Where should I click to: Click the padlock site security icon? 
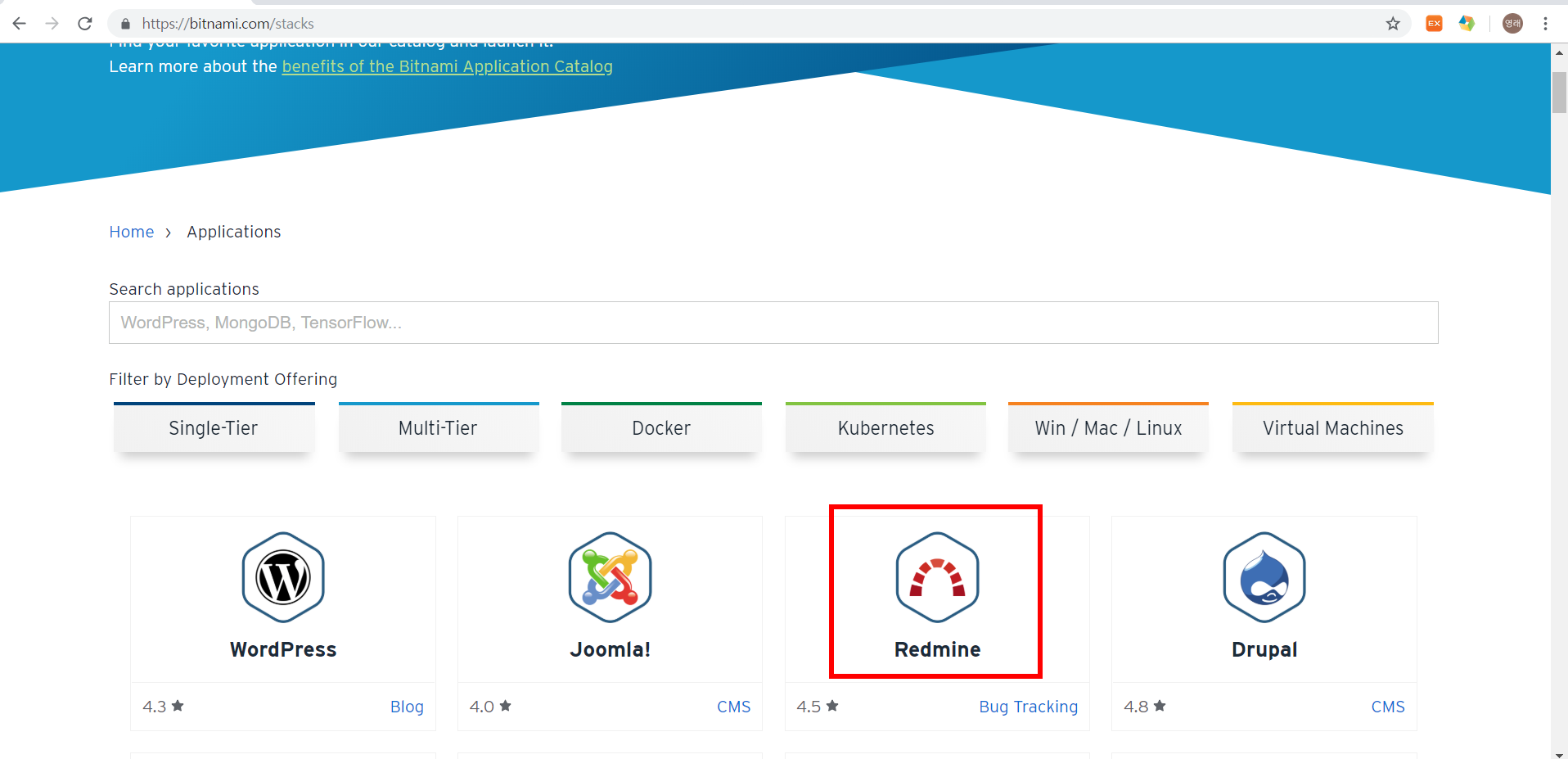[125, 24]
